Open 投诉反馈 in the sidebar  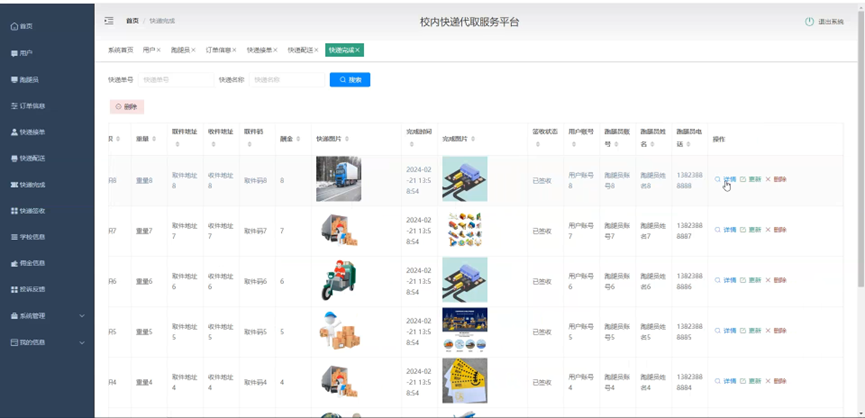28,289
